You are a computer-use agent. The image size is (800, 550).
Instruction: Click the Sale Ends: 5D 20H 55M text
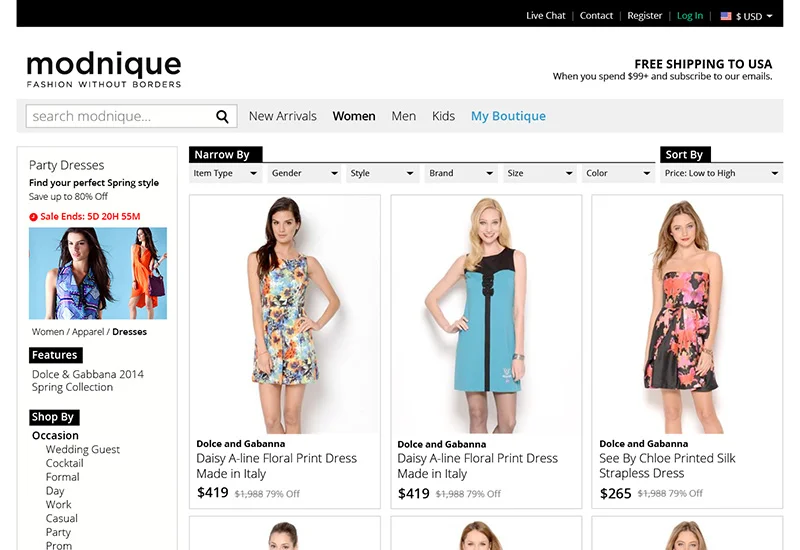(x=90, y=217)
